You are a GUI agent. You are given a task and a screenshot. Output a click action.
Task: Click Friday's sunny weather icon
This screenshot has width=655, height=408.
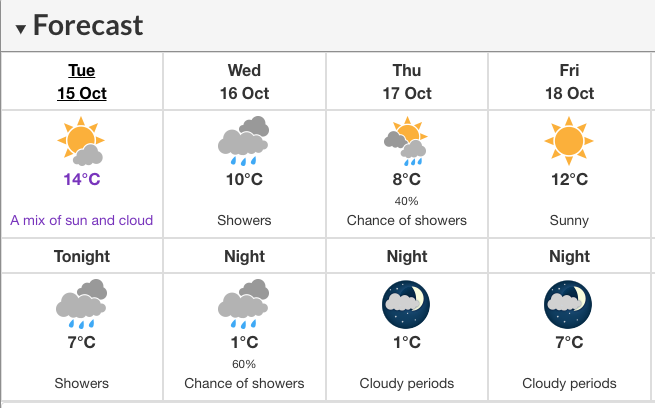click(x=569, y=141)
